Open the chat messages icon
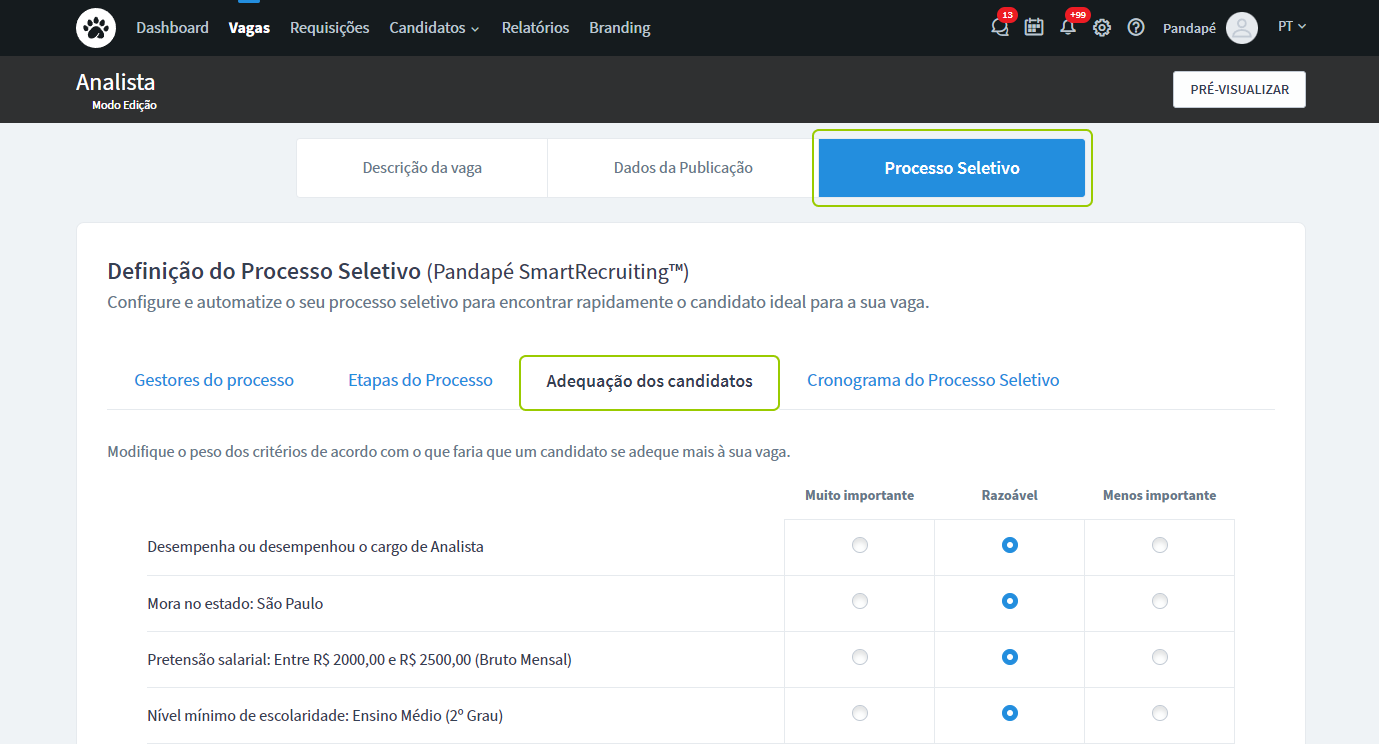The width and height of the screenshot is (1379, 744). (1000, 28)
